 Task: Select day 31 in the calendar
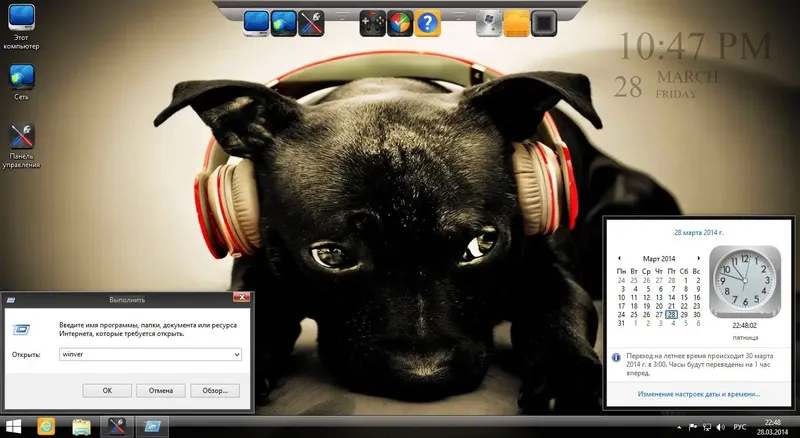(621, 323)
